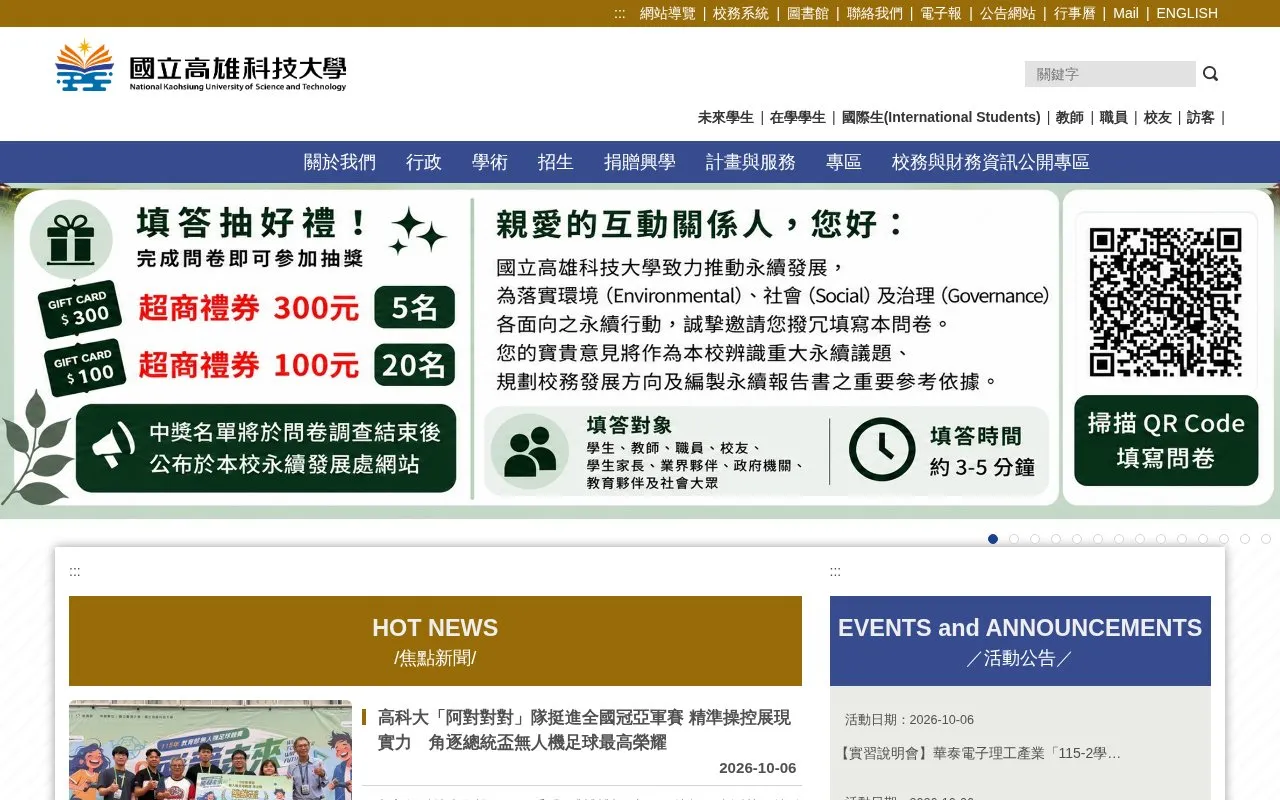Select 職員 audience link
This screenshot has width=1280, height=800.
[x=1114, y=117]
